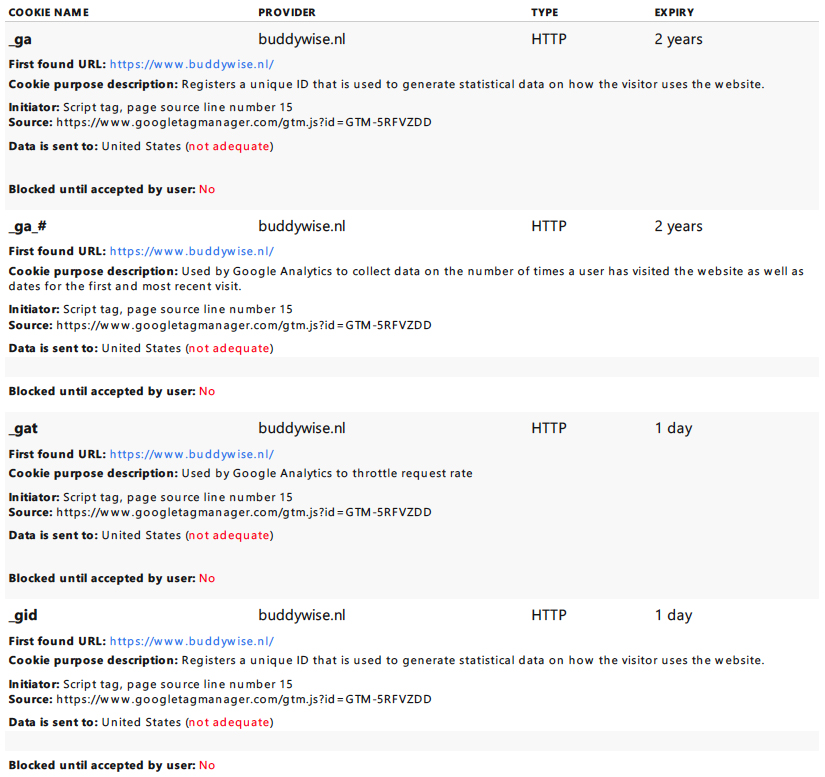The image size is (825, 777).
Task: Click the 2 years expiry of _ga_#
Action: [678, 227]
